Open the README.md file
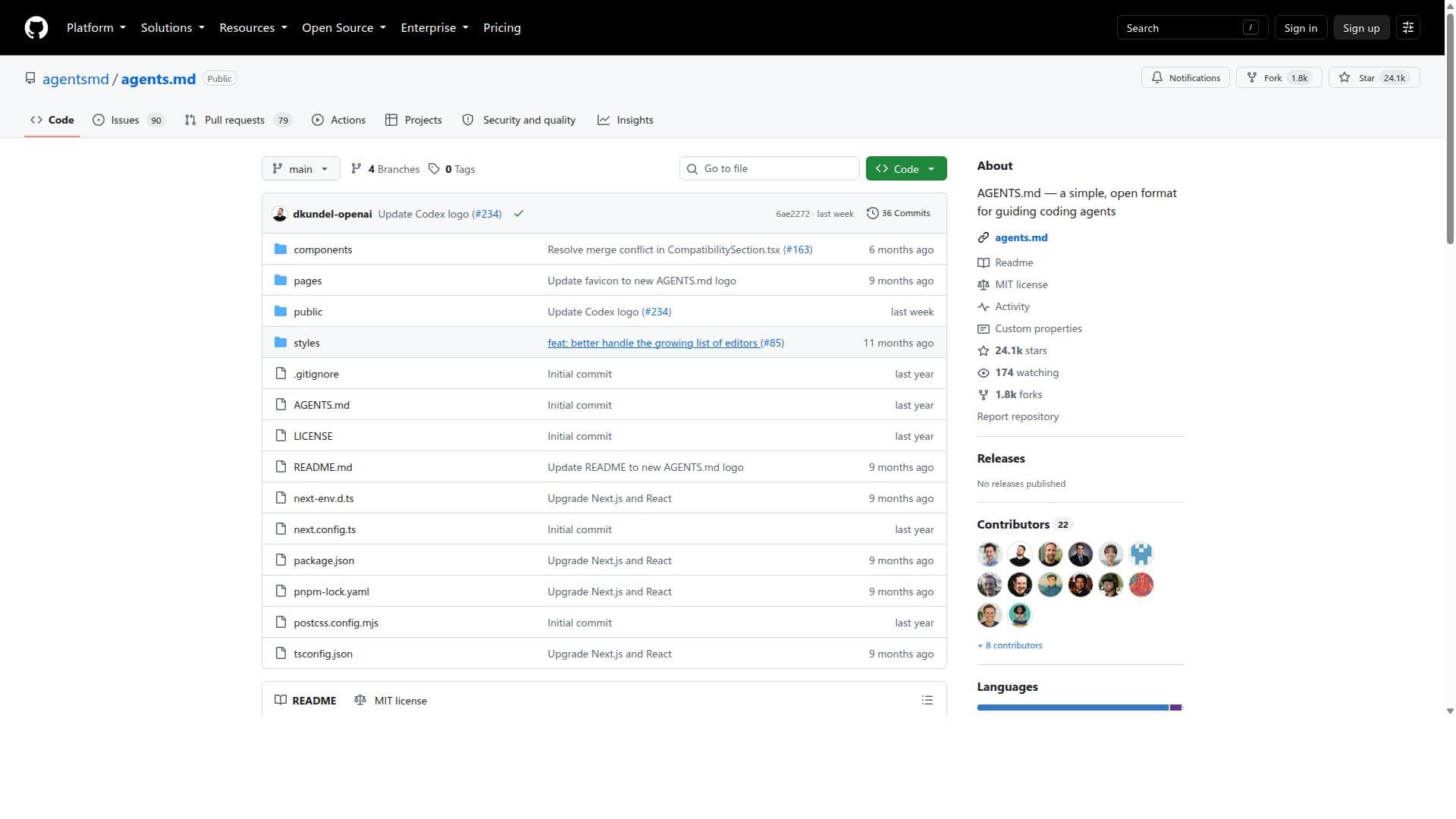Image resolution: width=1456 pixels, height=819 pixels. pos(323,467)
